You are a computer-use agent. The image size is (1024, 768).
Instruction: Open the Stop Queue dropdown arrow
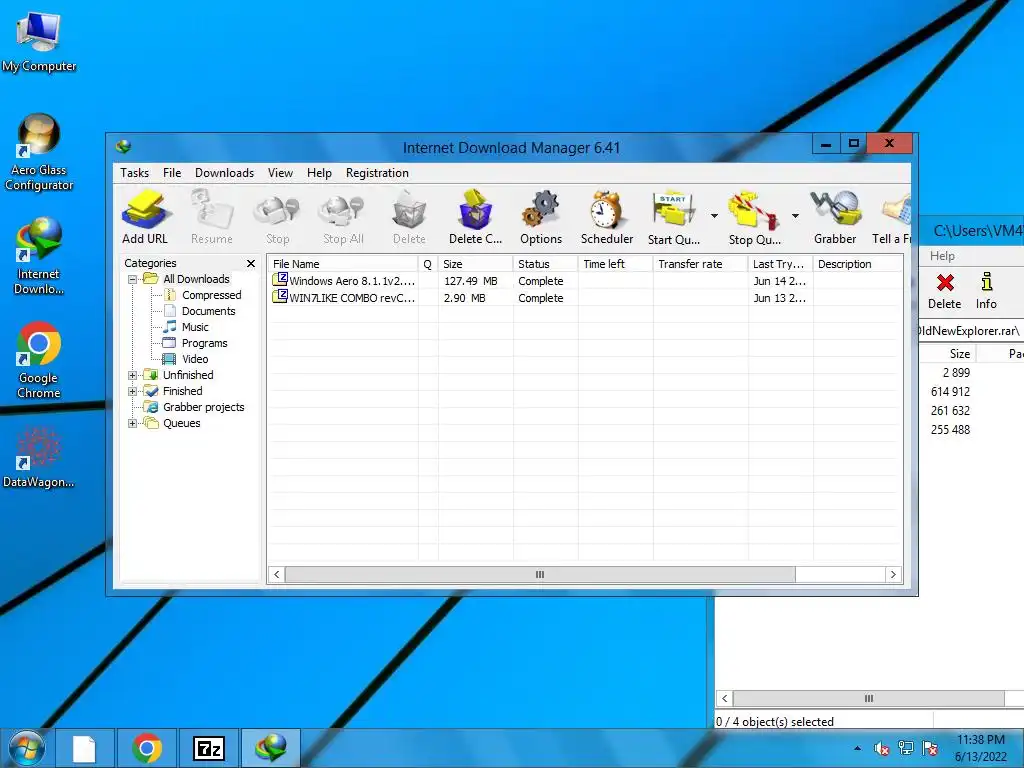(795, 216)
